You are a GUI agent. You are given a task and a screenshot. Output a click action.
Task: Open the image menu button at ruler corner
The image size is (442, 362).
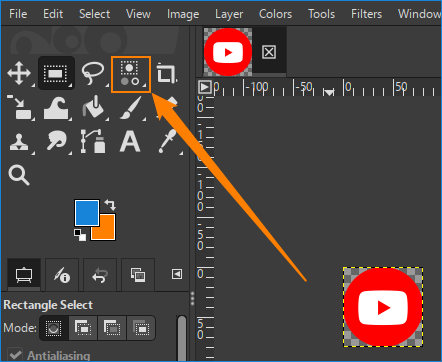pyautogui.click(x=205, y=87)
